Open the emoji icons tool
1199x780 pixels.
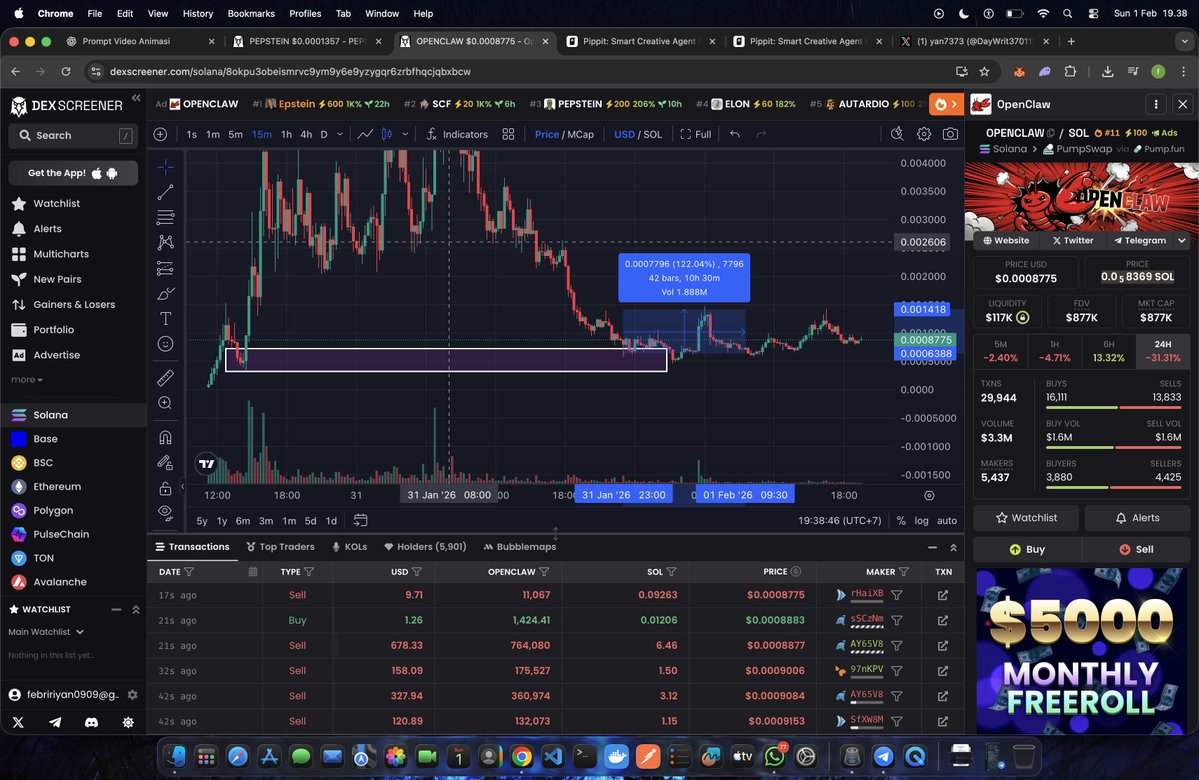pyautogui.click(x=165, y=343)
